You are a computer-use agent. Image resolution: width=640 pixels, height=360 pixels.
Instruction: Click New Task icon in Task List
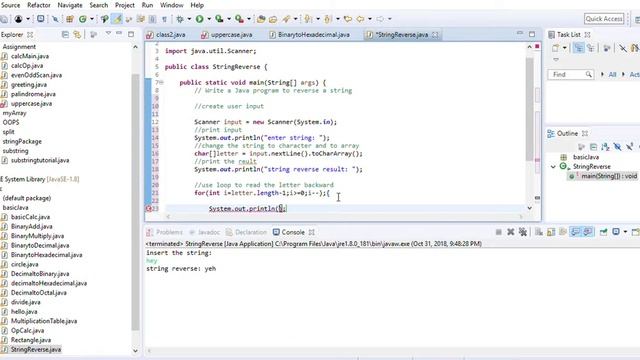pos(556,48)
